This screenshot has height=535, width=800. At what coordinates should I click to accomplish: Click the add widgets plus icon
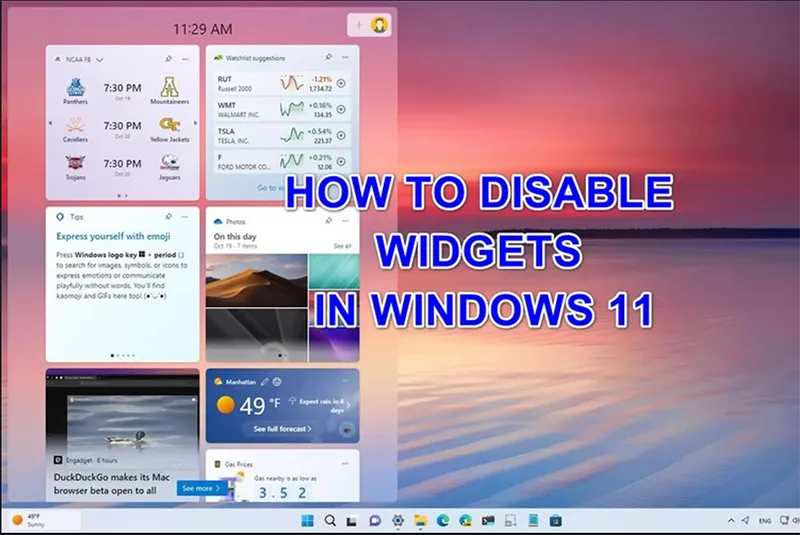(x=360, y=25)
